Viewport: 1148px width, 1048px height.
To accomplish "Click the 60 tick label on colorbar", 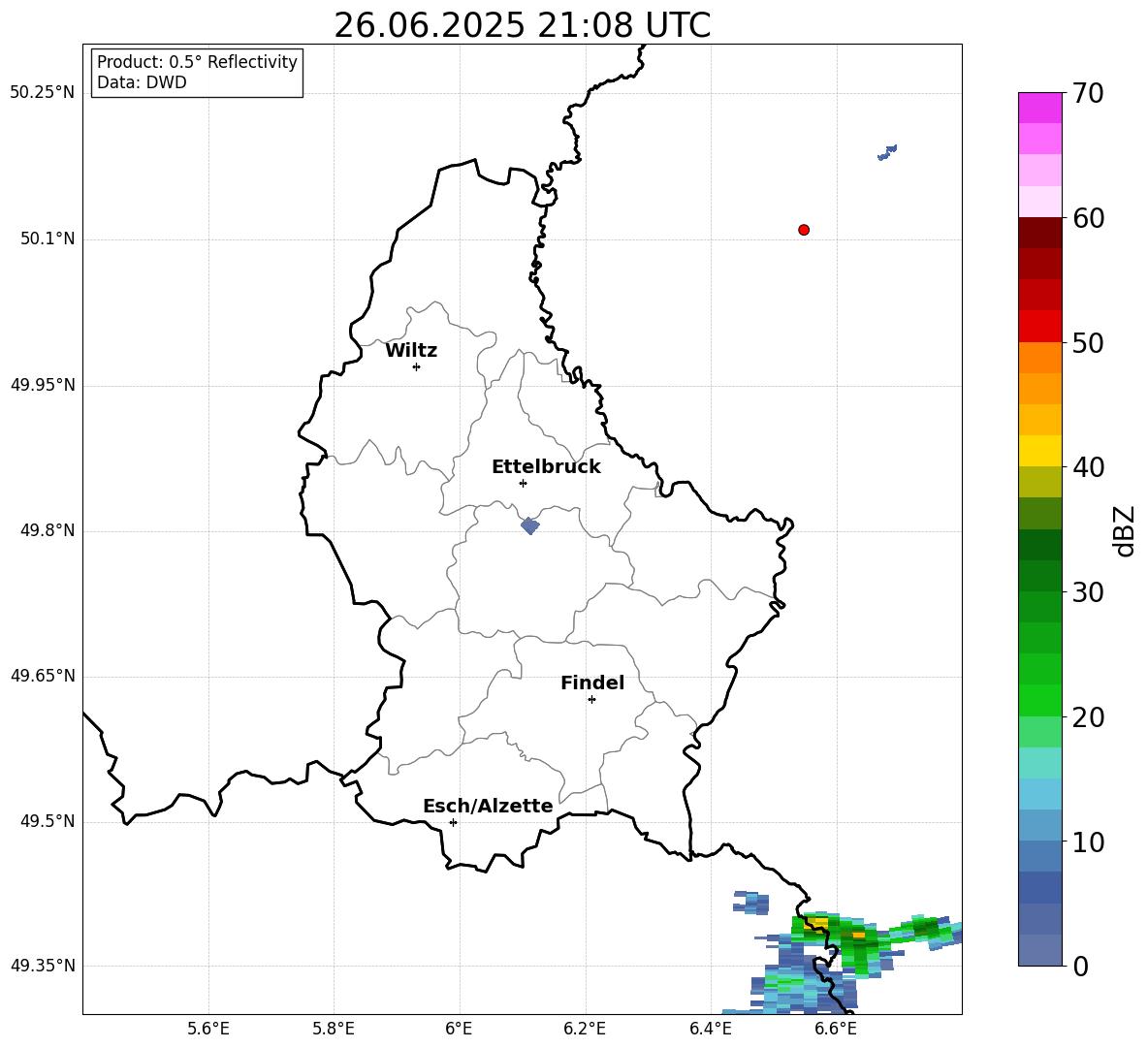I will pos(1088,218).
